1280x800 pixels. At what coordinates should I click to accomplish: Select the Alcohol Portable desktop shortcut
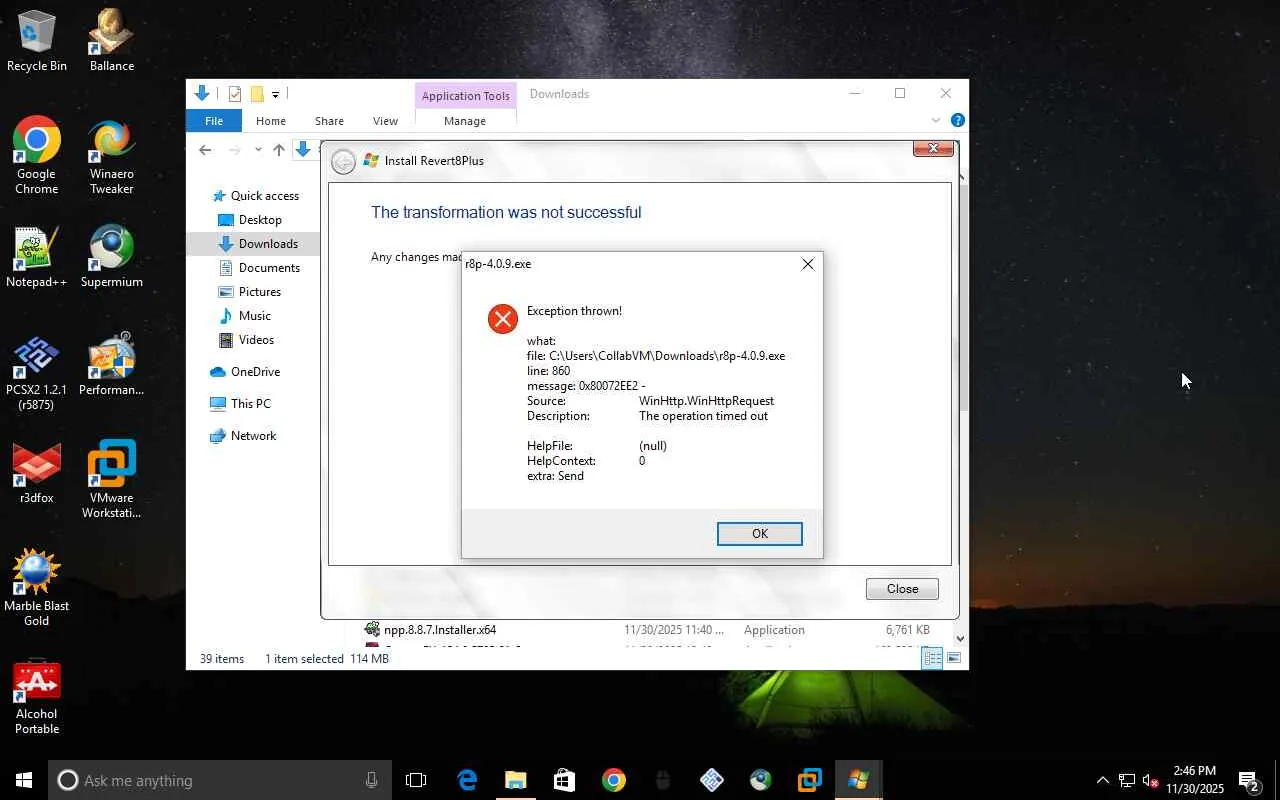[x=37, y=697]
